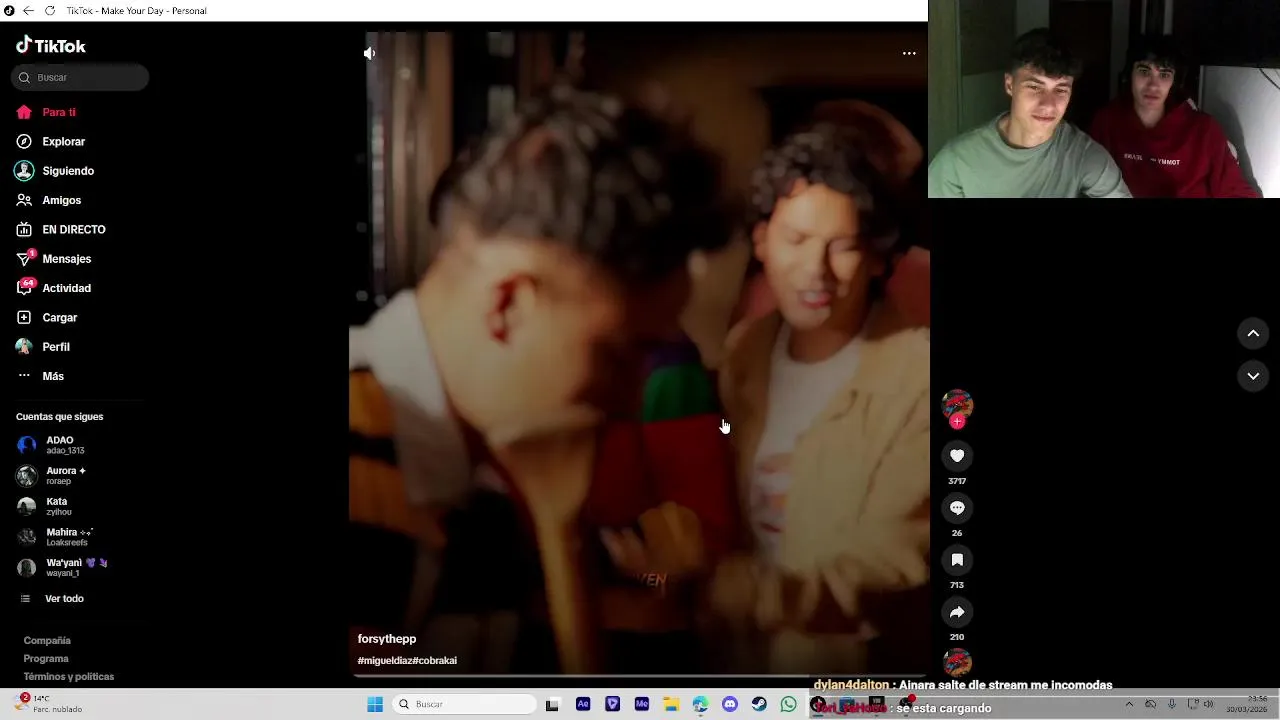Click the taskbar Buscar search box

(x=465, y=704)
